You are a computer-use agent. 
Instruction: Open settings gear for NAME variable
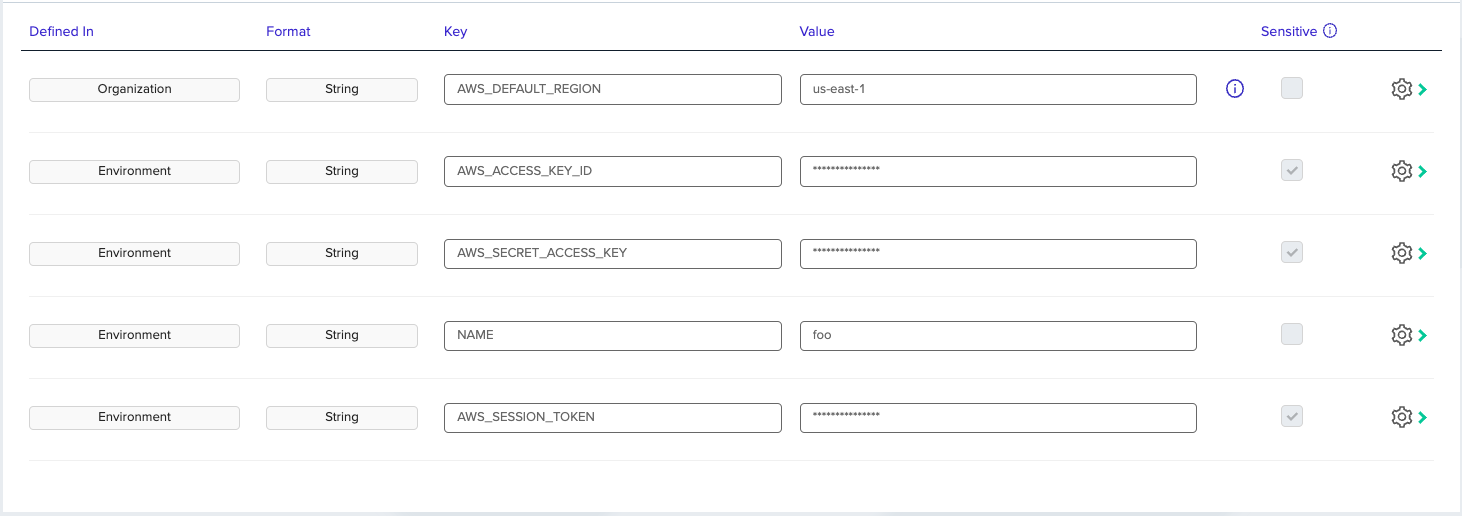[x=1401, y=335]
